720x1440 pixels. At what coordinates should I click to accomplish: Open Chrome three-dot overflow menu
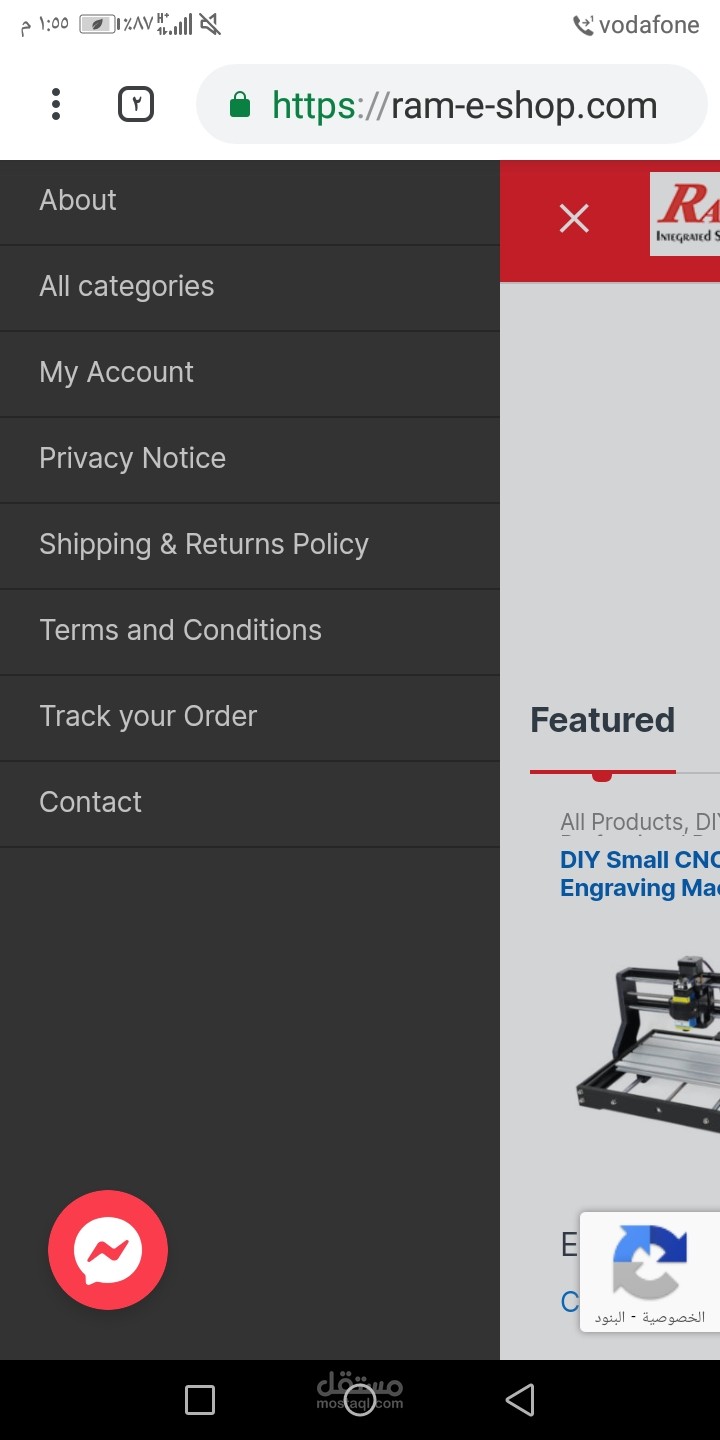click(56, 104)
